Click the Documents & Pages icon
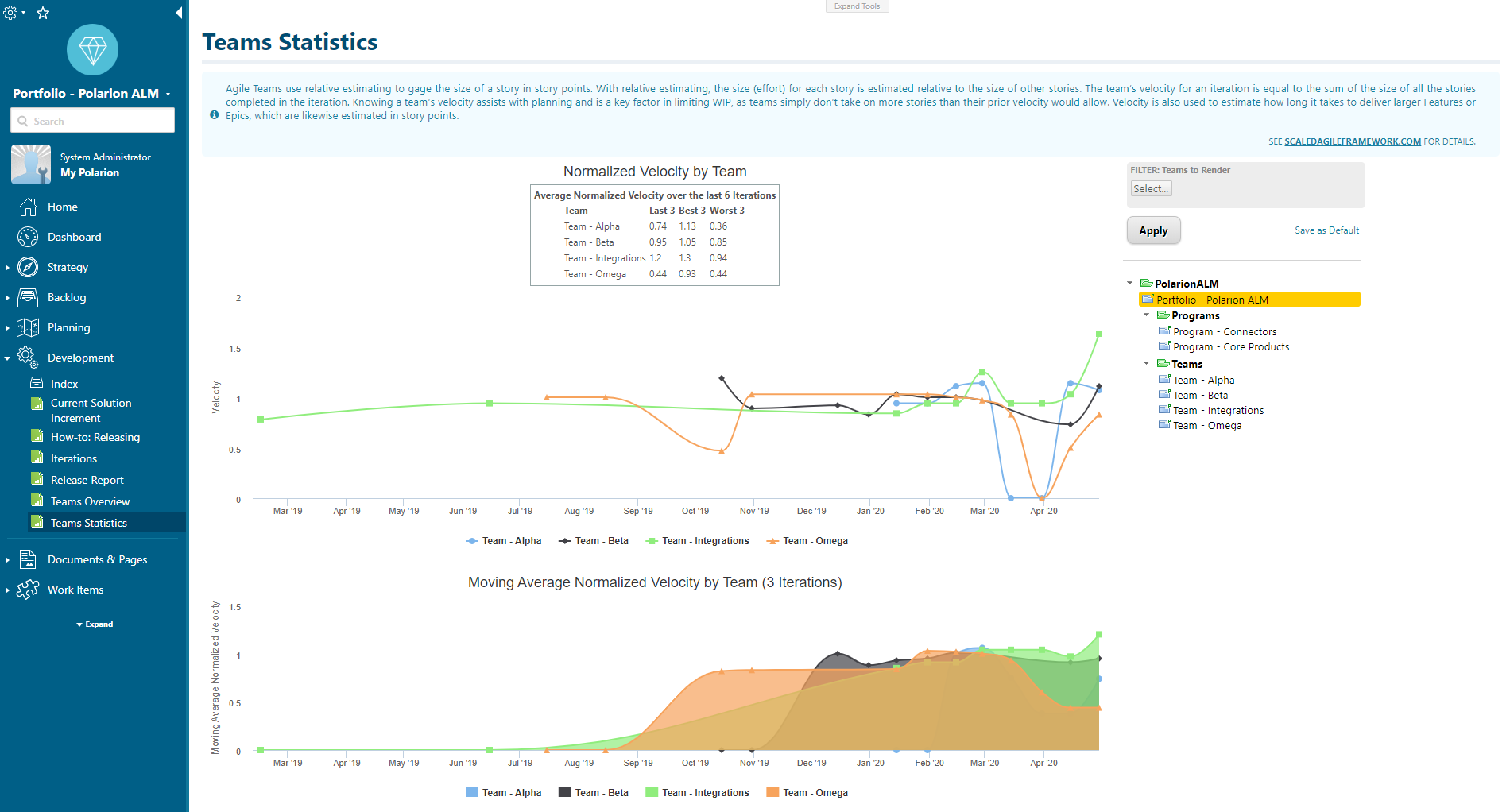This screenshot has width=1510, height=812. click(x=28, y=559)
